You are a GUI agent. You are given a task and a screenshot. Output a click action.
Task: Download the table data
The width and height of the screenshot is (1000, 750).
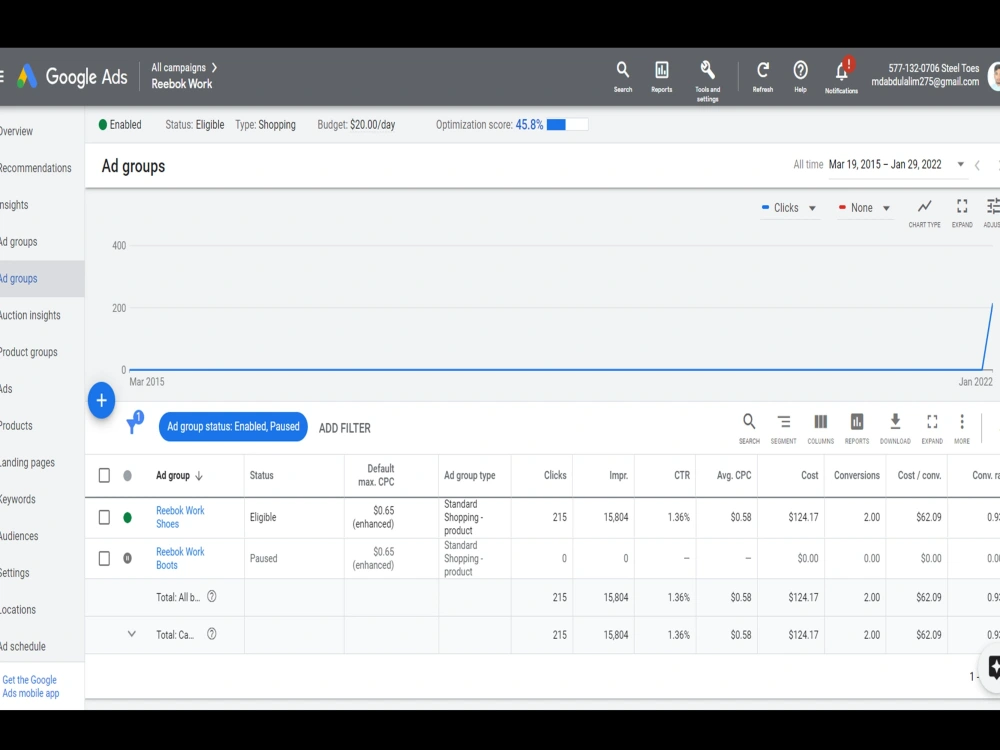click(895, 429)
